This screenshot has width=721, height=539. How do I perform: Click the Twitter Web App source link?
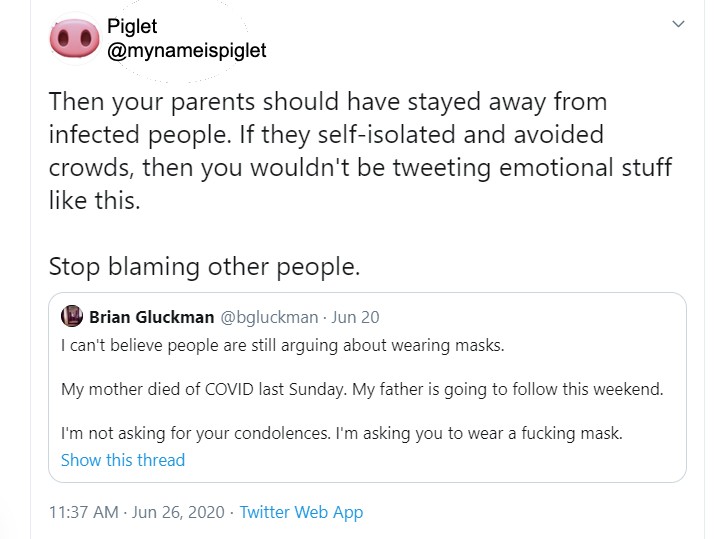[301, 512]
